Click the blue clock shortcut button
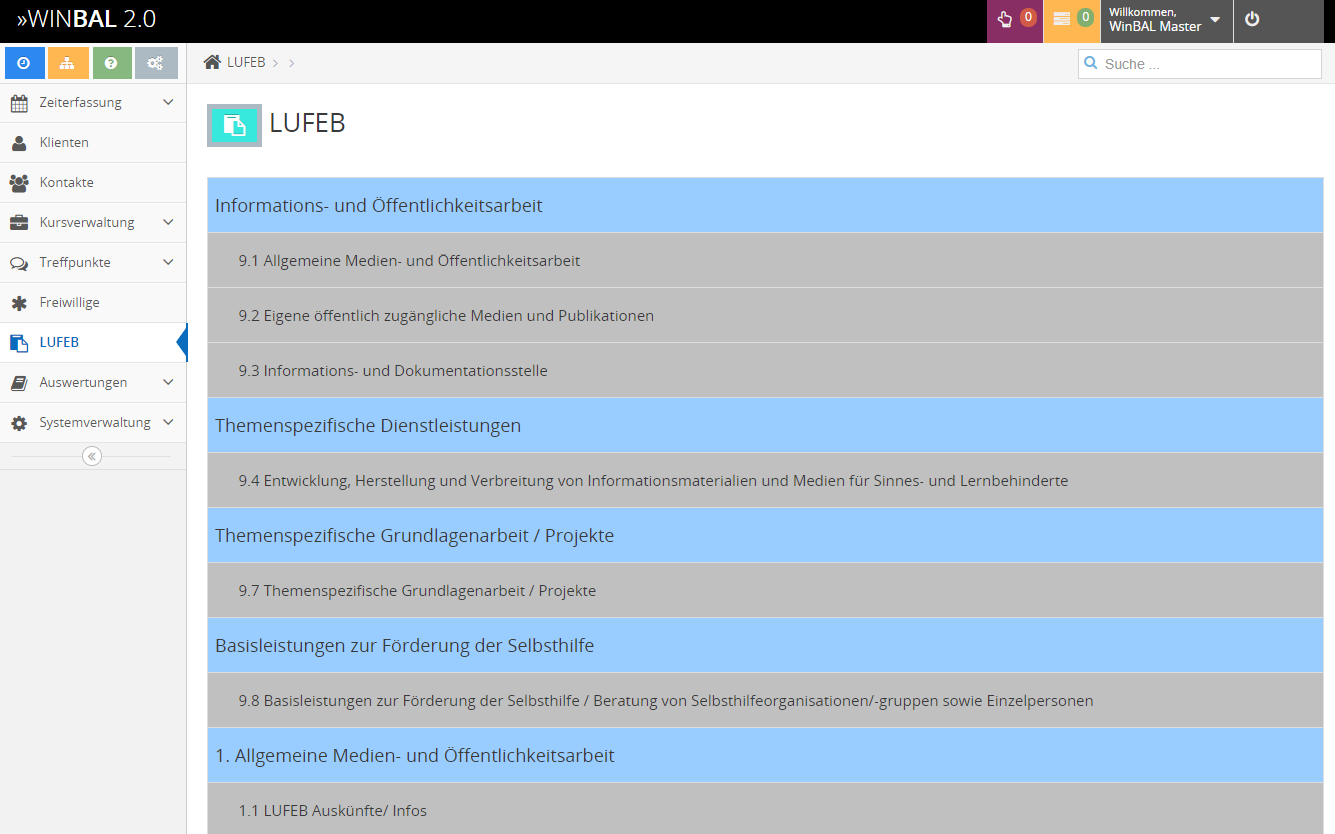 (24, 63)
